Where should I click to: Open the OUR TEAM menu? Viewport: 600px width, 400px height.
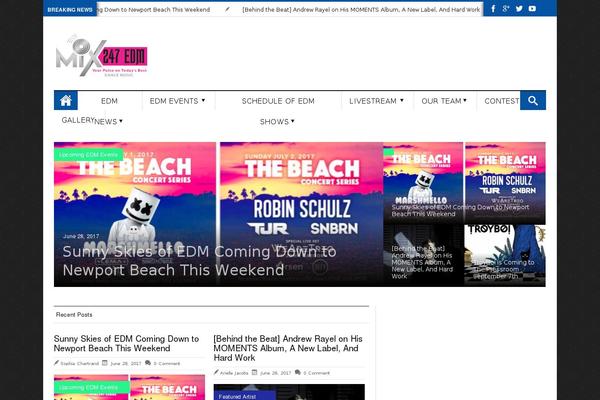click(444, 101)
